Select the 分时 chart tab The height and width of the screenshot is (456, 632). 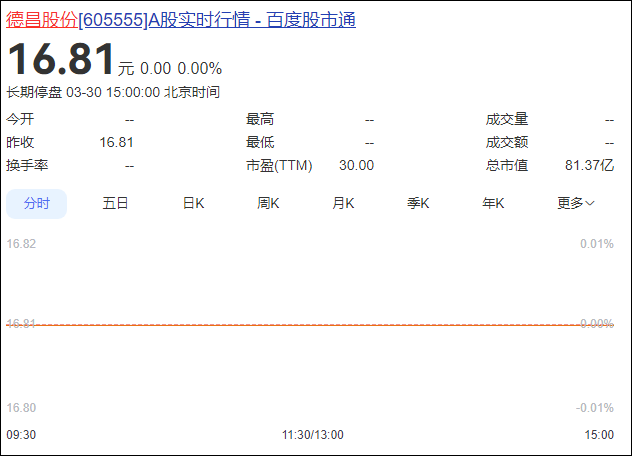(37, 203)
